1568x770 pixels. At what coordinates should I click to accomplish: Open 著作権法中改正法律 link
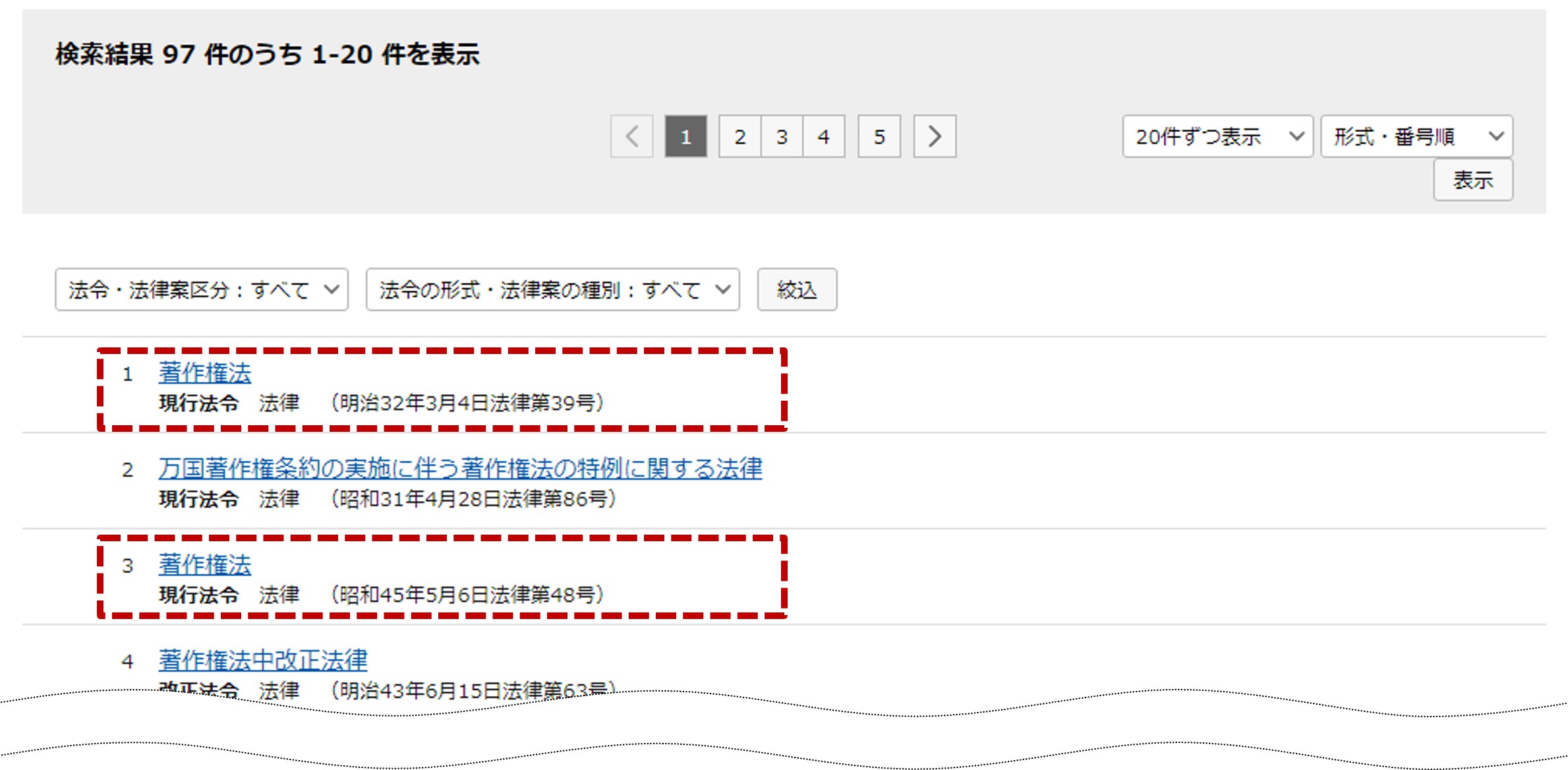[263, 661]
